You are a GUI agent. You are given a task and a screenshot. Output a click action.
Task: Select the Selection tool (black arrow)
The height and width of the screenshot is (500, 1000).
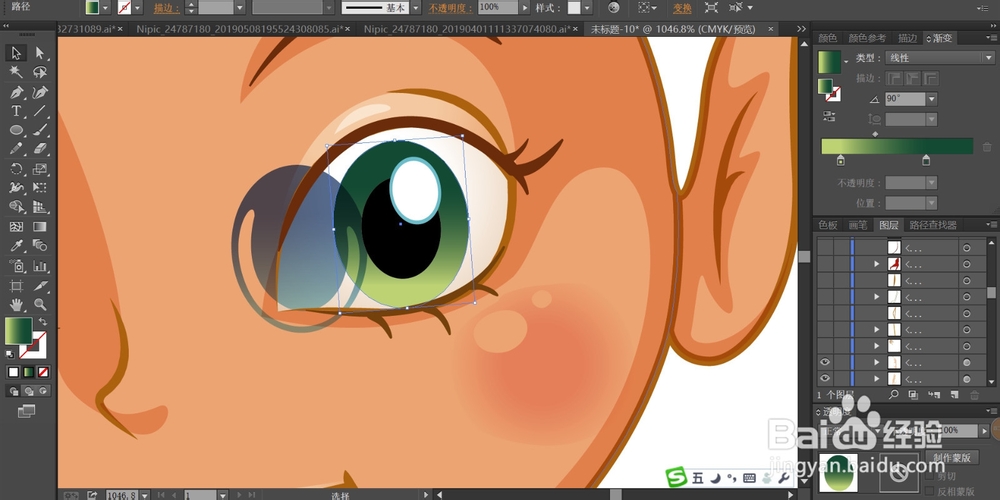coord(16,53)
